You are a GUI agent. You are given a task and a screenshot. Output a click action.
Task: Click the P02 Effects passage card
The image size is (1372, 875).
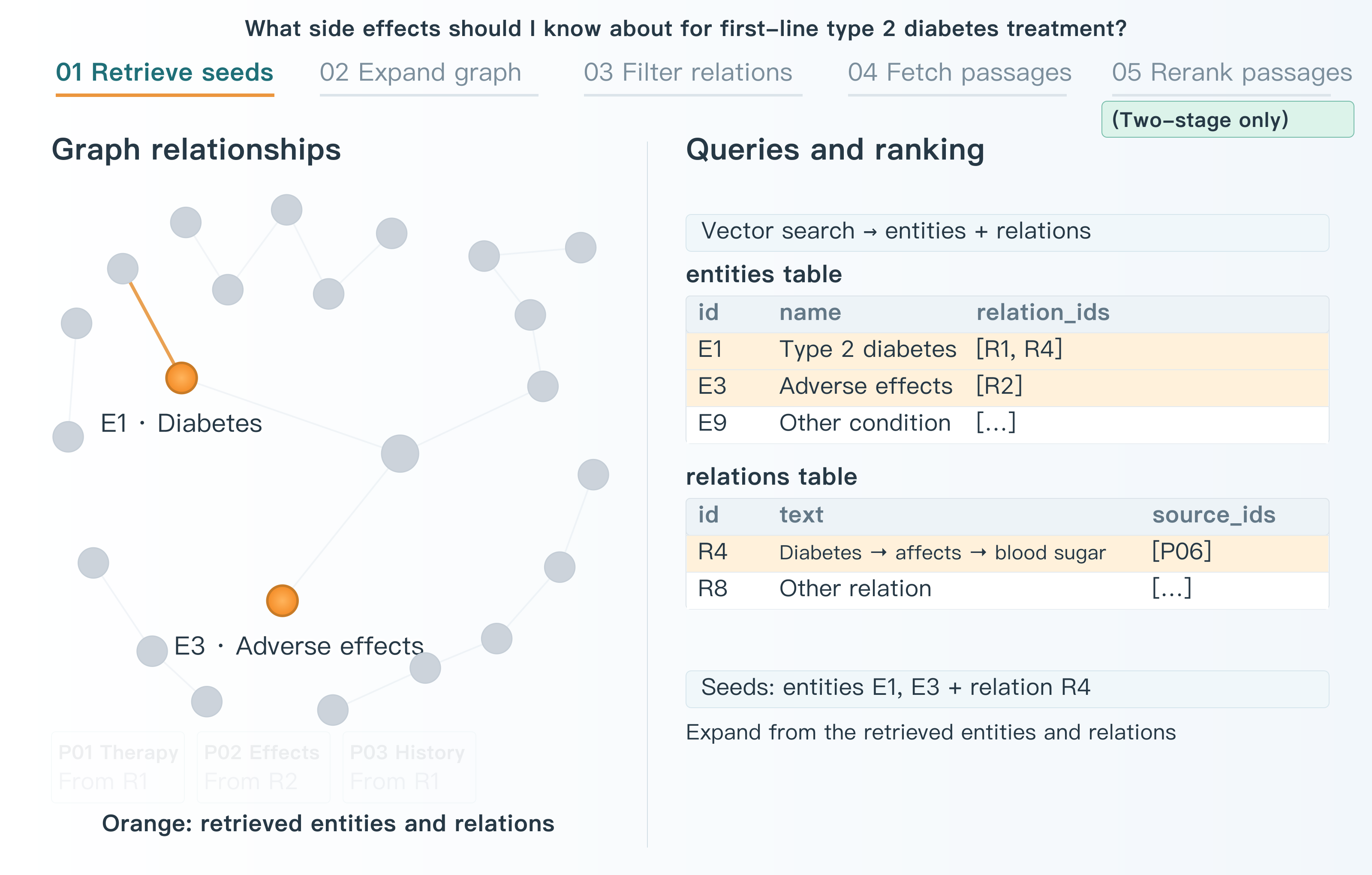263,767
